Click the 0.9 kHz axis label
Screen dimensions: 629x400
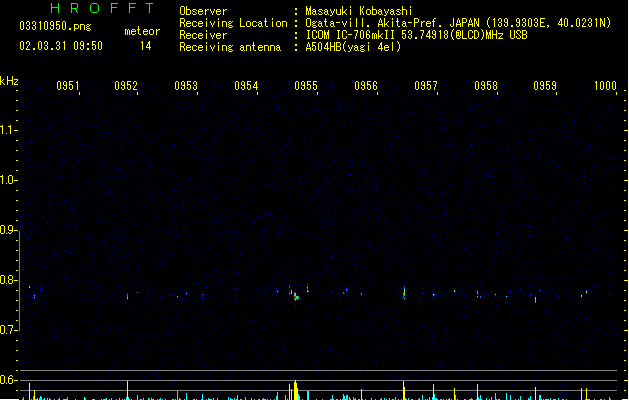(8, 230)
